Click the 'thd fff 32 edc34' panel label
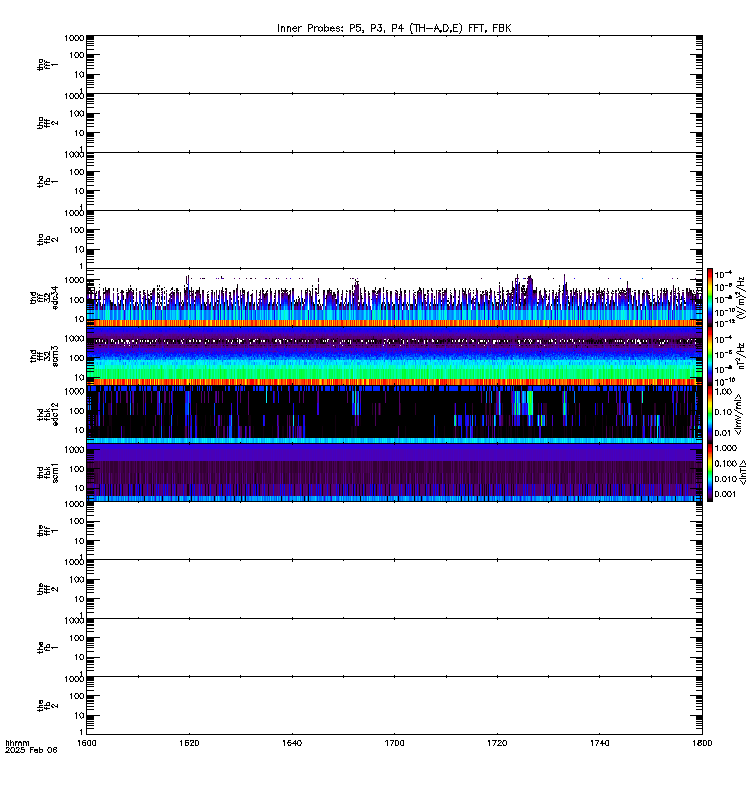 click(x=44, y=297)
